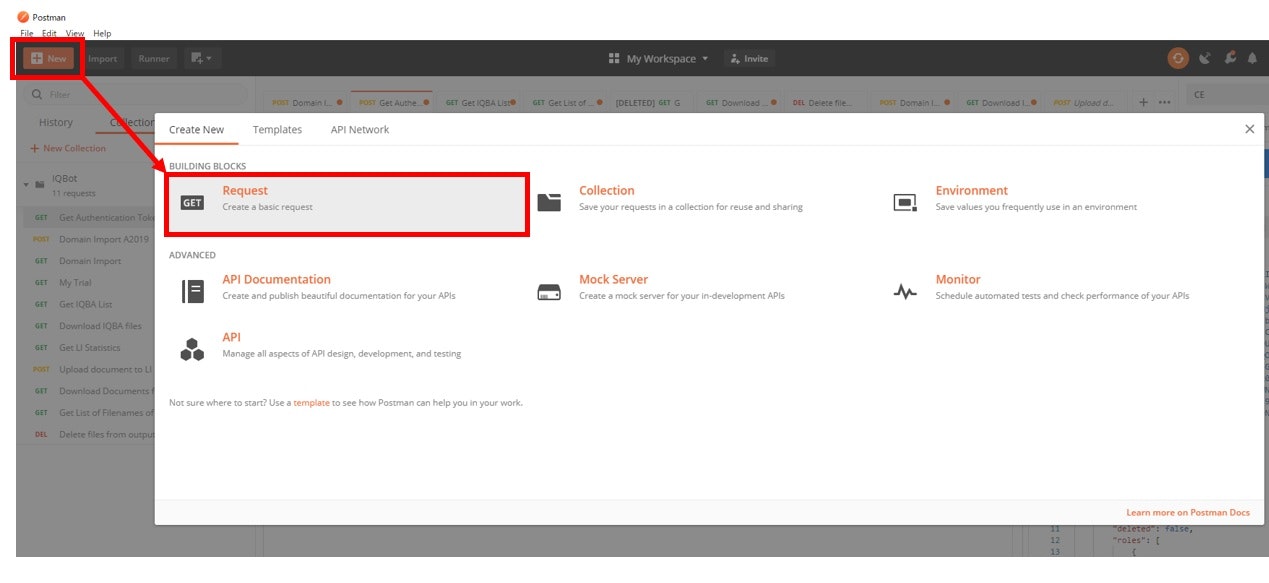Open the View menu
This screenshot has width=1269, height=583.
(75, 33)
